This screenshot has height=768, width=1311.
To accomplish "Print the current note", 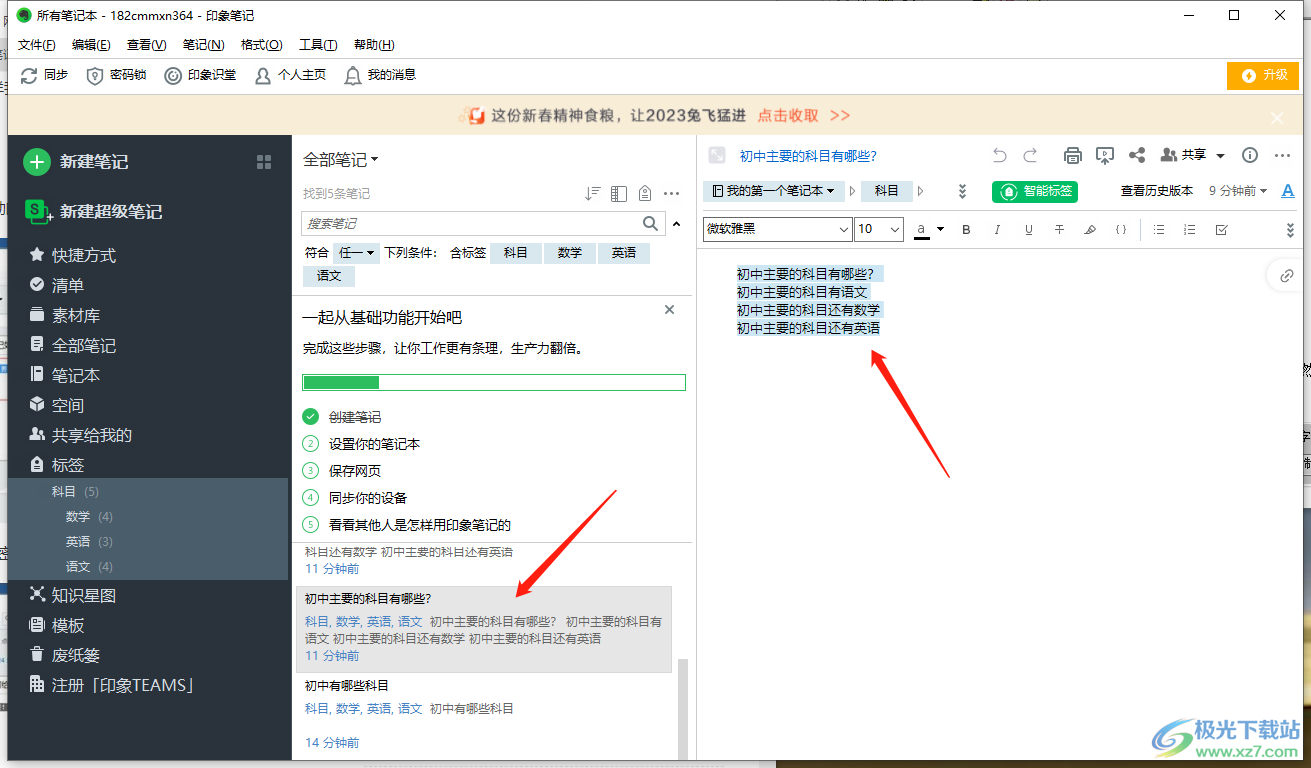I will tap(1073, 155).
